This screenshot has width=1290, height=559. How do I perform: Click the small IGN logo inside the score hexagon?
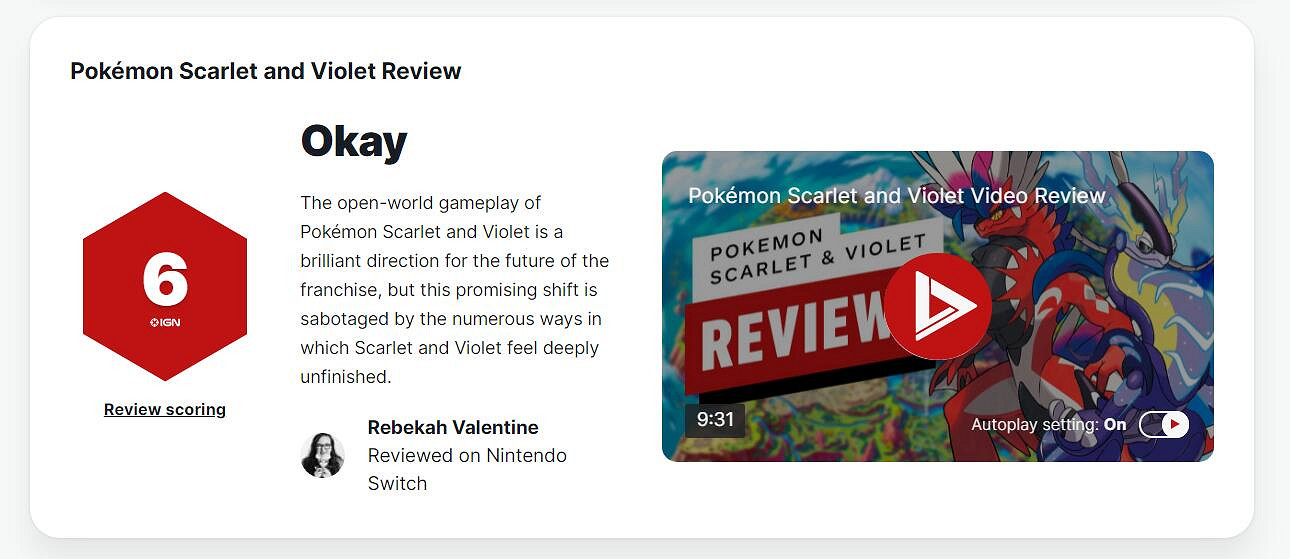pyautogui.click(x=165, y=322)
